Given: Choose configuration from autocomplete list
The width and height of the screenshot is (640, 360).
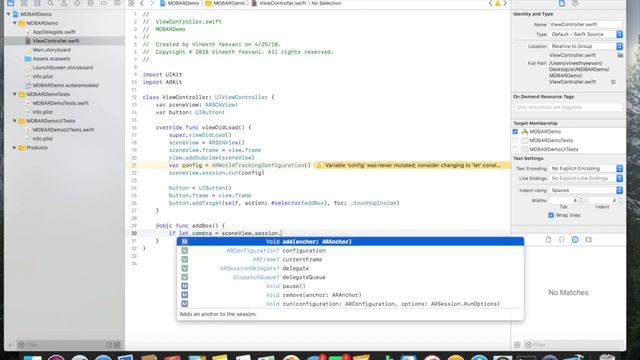Looking at the screenshot, I should pyautogui.click(x=350, y=251).
